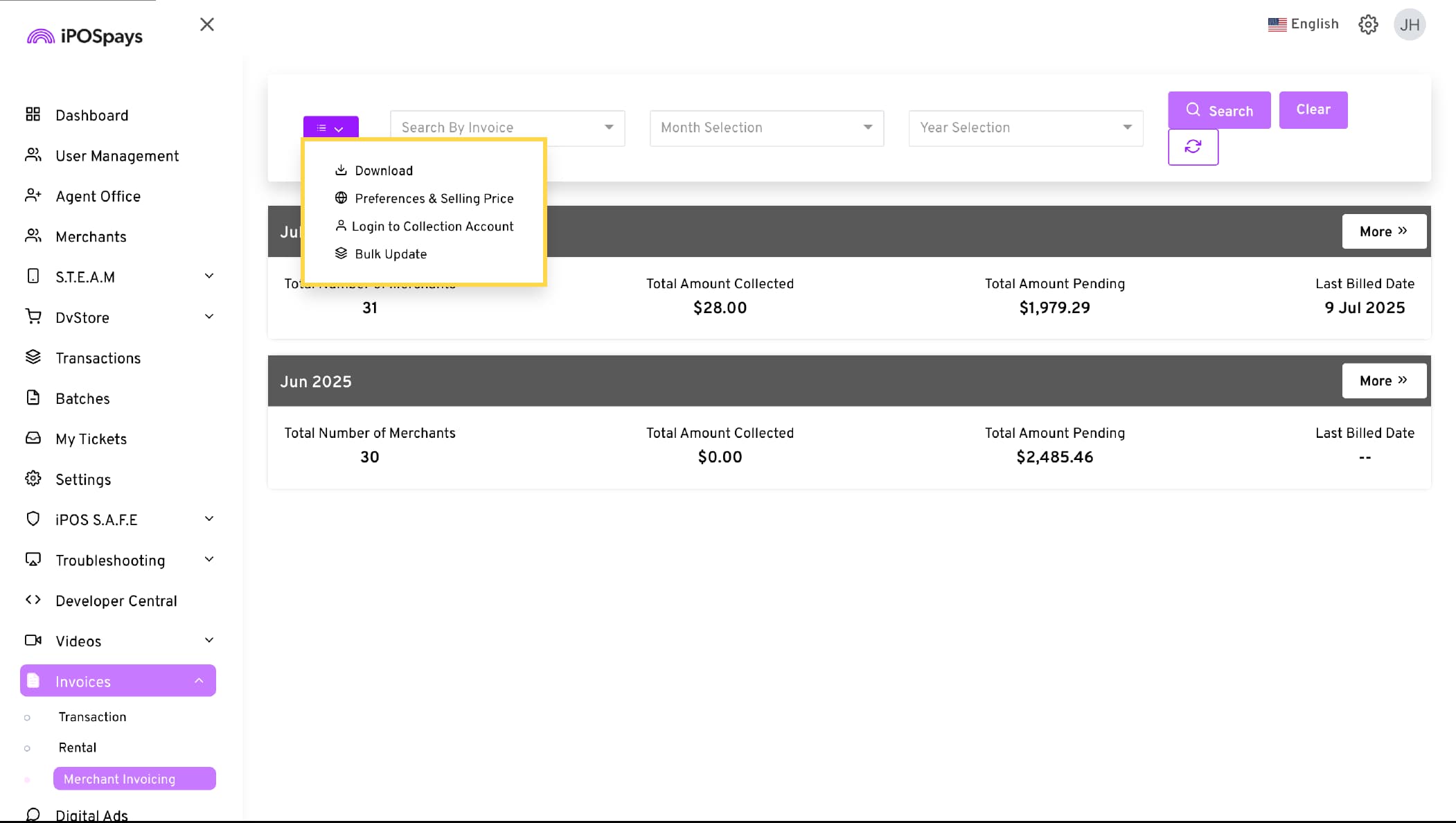Click the My Tickets inbox icon
The width and height of the screenshot is (1456, 823).
[x=33, y=438]
